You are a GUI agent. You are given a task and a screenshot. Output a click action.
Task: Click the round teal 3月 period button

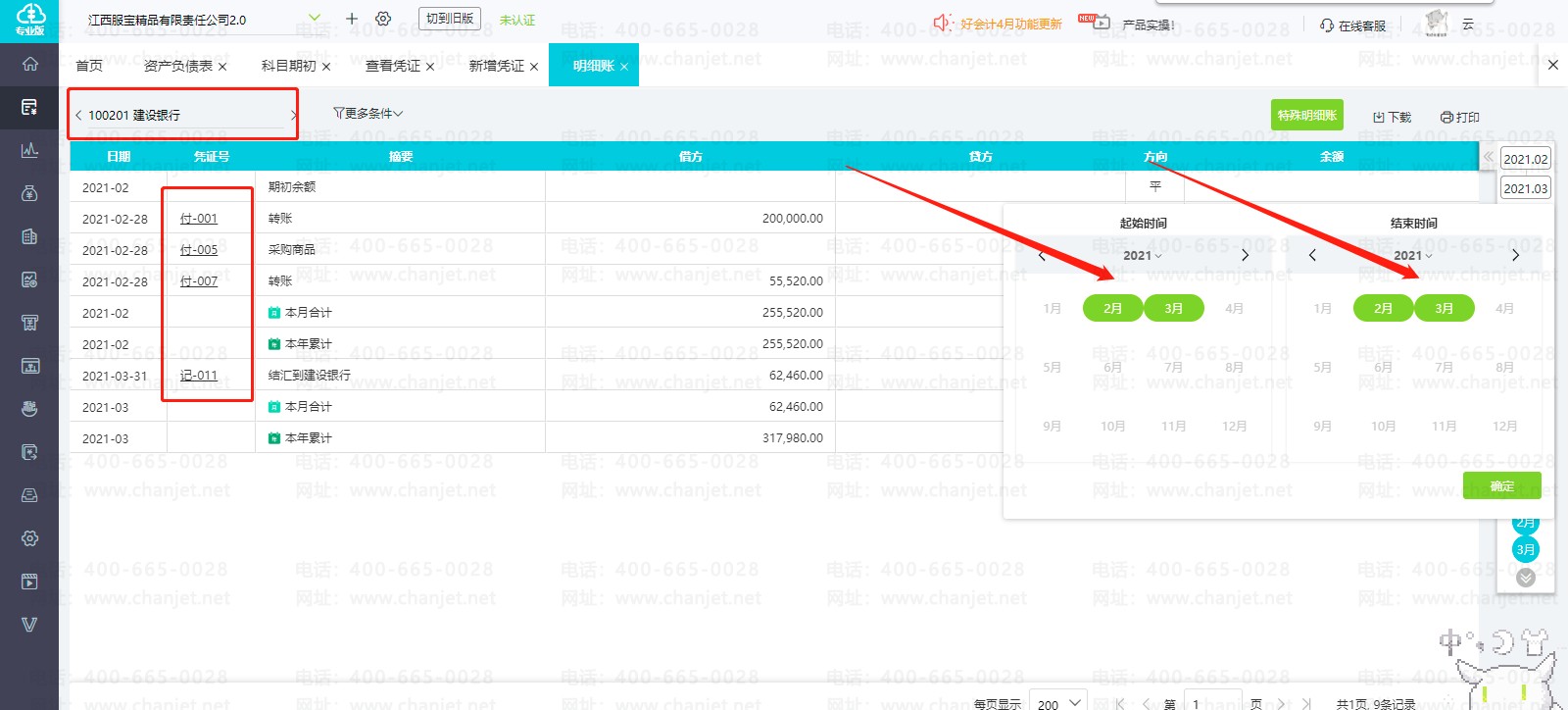(1526, 549)
